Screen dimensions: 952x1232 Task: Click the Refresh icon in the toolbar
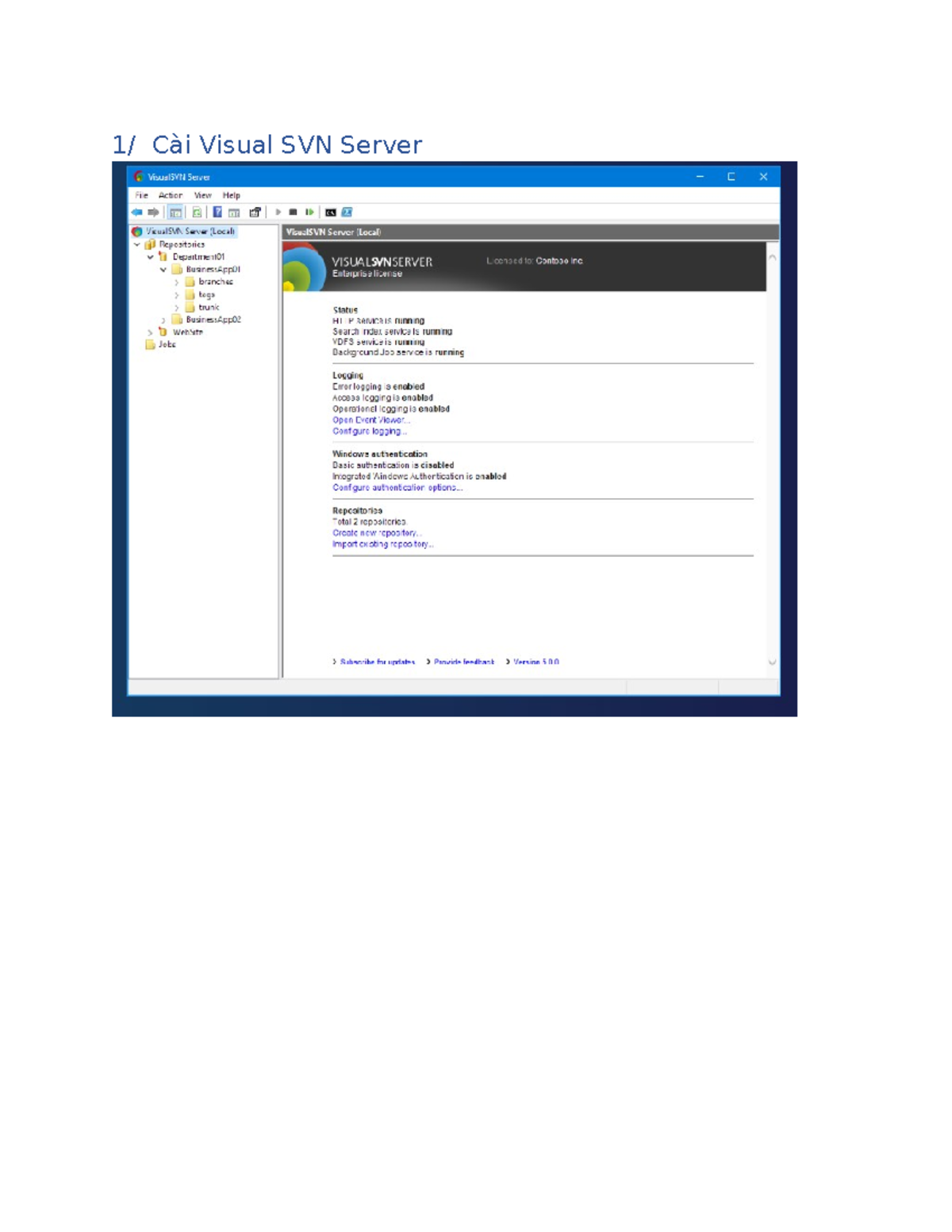coord(197,212)
